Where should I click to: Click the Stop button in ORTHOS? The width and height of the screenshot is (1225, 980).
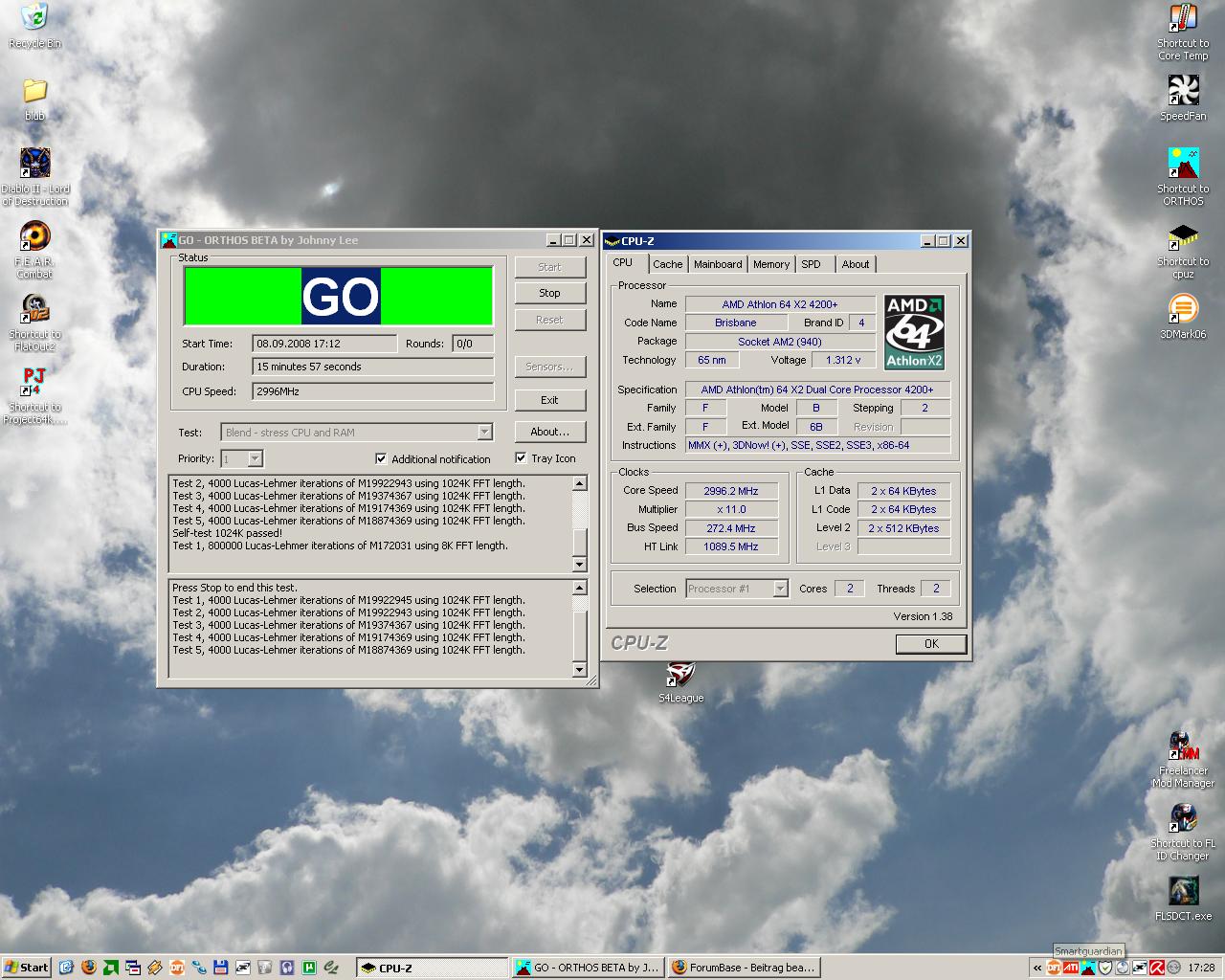pyautogui.click(x=549, y=293)
